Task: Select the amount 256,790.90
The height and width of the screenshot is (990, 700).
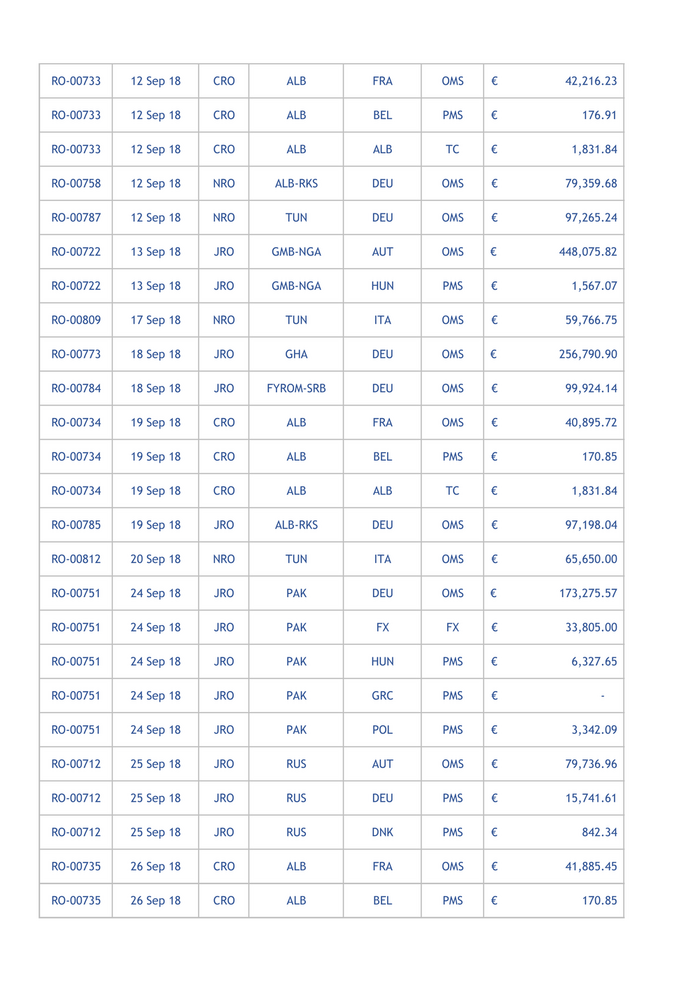Action: (x=587, y=354)
